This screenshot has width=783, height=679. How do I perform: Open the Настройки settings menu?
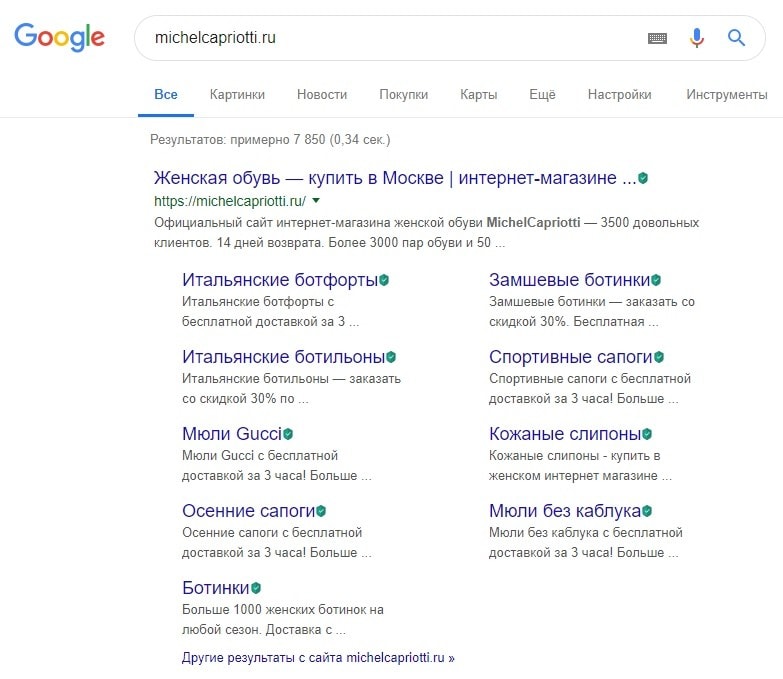pyautogui.click(x=619, y=95)
